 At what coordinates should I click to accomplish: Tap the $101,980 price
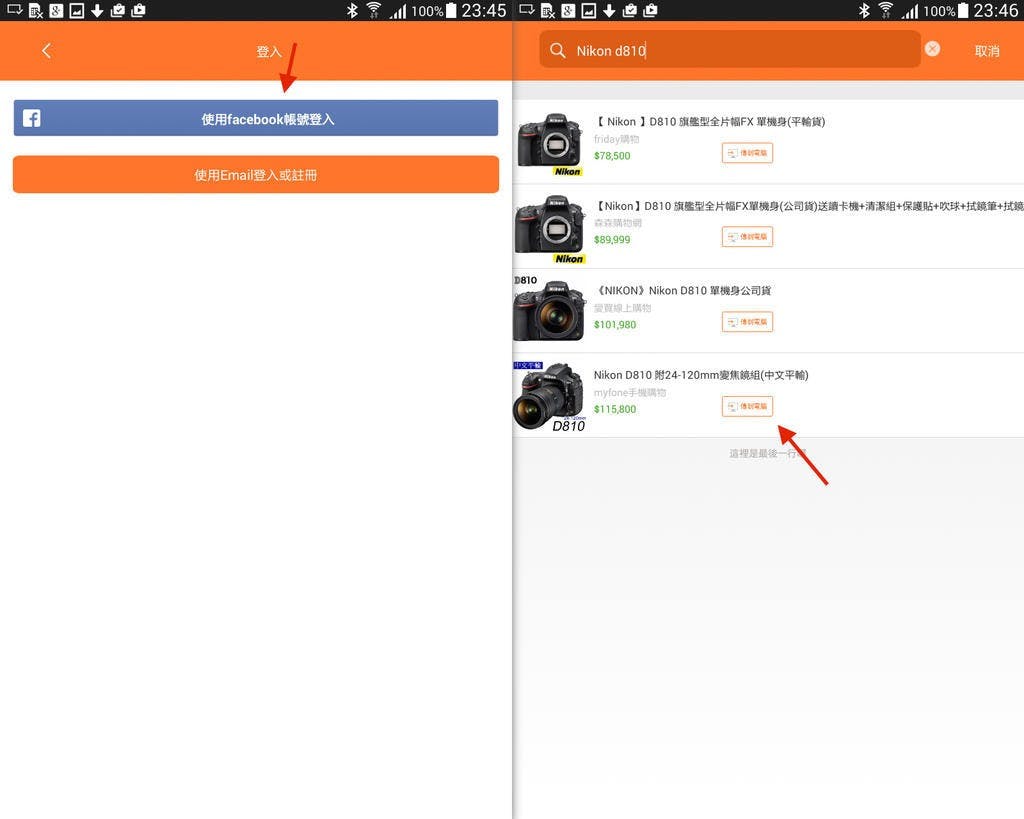coord(615,325)
